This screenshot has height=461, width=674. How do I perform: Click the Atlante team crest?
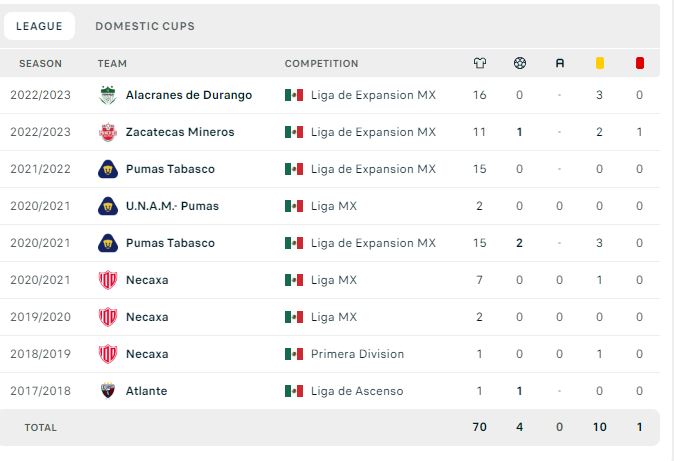pos(108,391)
